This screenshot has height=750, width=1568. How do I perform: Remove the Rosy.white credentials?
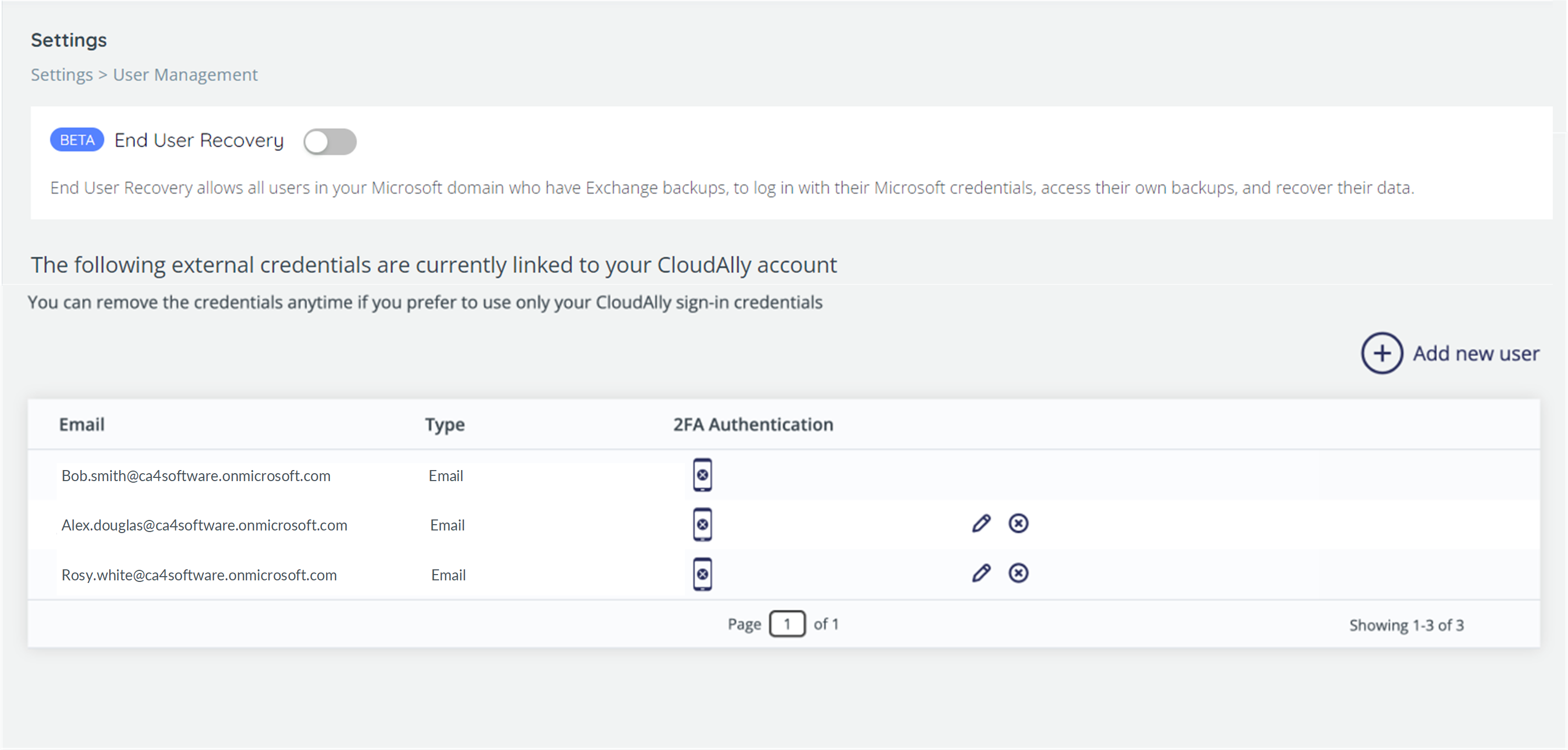click(x=1018, y=573)
